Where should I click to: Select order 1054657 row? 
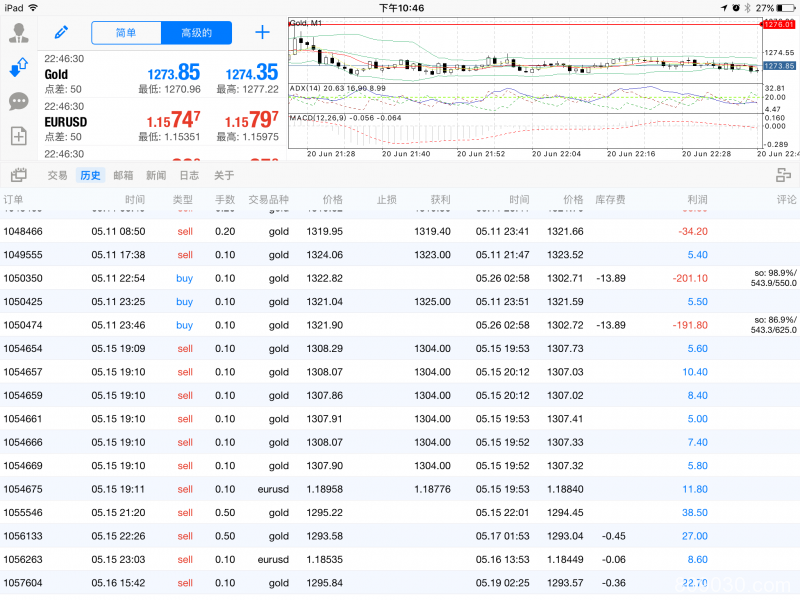400,372
